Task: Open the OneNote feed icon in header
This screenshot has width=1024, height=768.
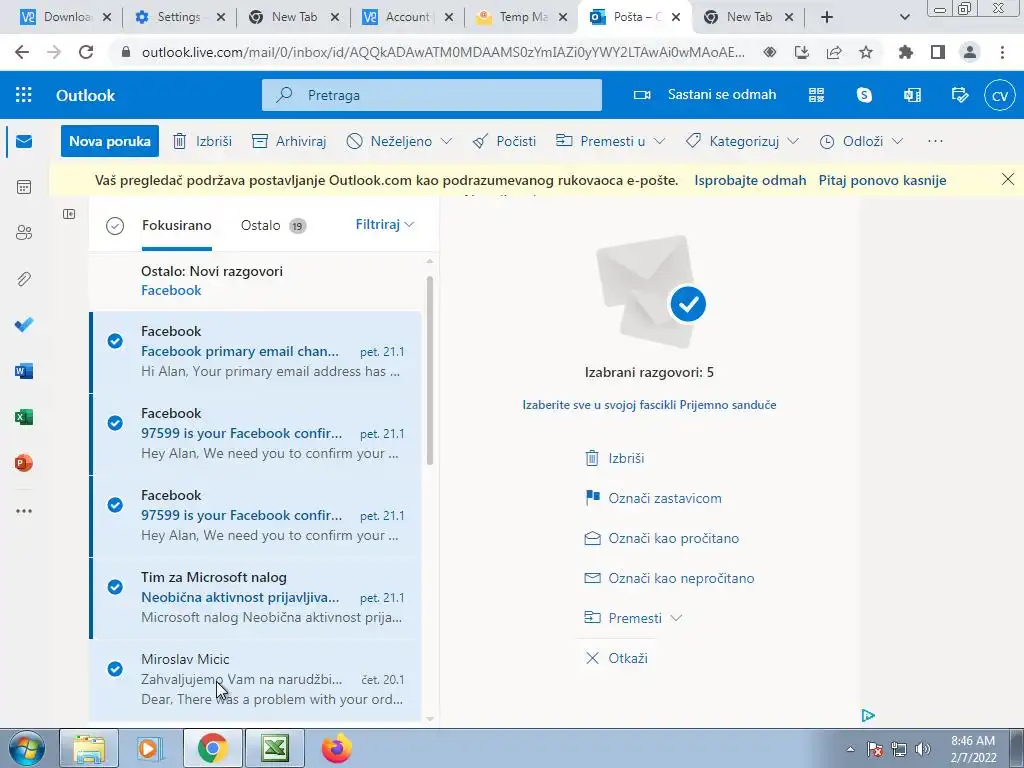Action: click(x=912, y=95)
